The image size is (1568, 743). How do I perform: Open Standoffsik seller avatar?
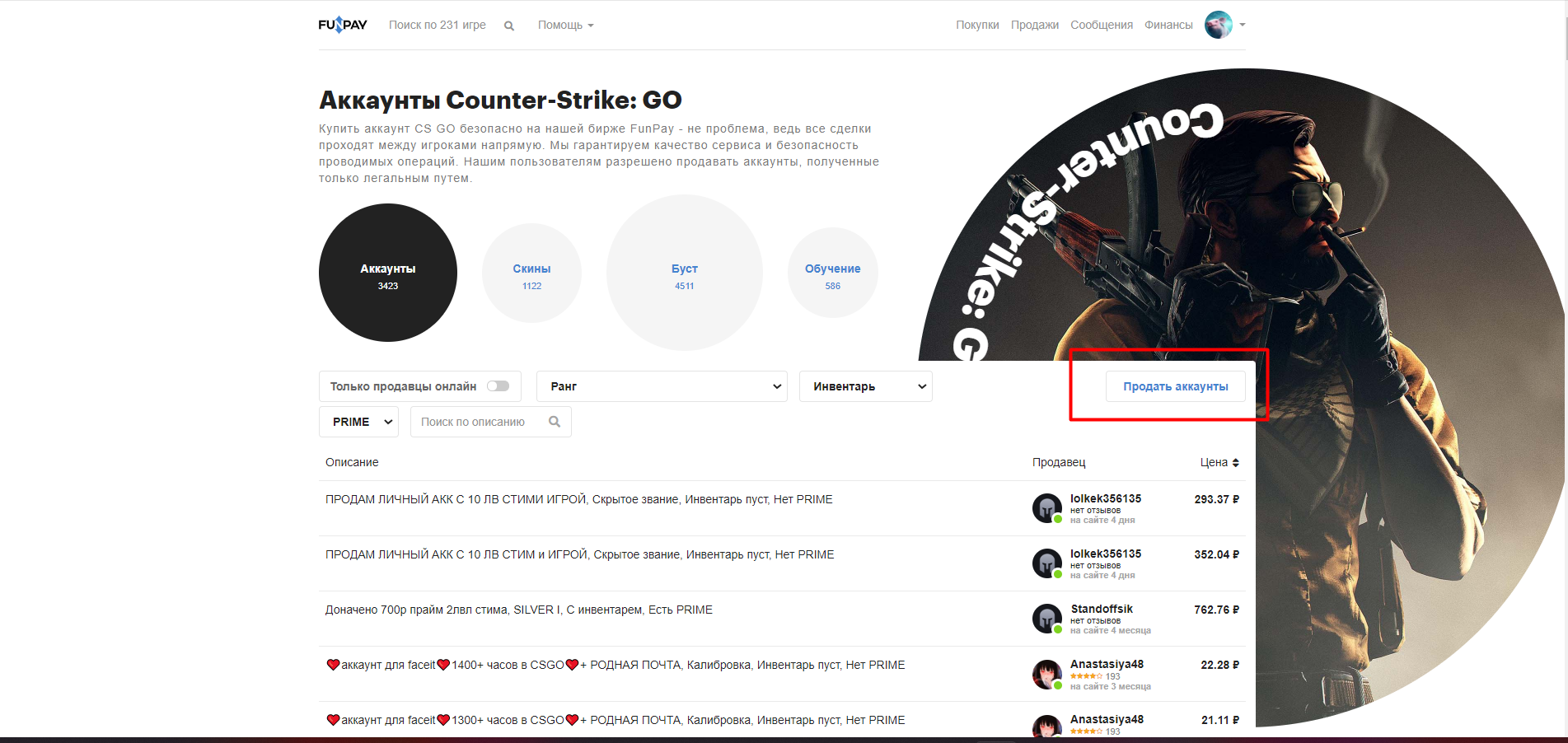(x=1046, y=618)
